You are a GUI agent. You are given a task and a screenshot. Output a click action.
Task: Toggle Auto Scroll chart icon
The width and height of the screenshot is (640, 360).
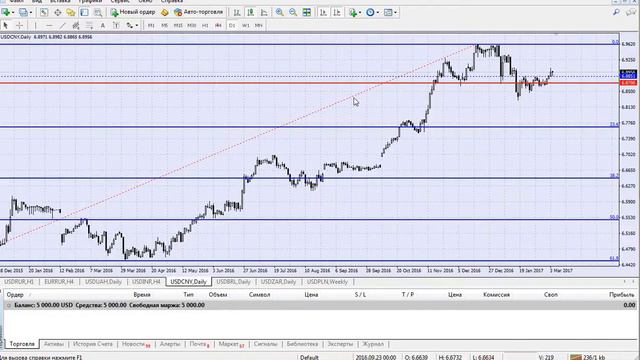pyautogui.click(x=323, y=12)
